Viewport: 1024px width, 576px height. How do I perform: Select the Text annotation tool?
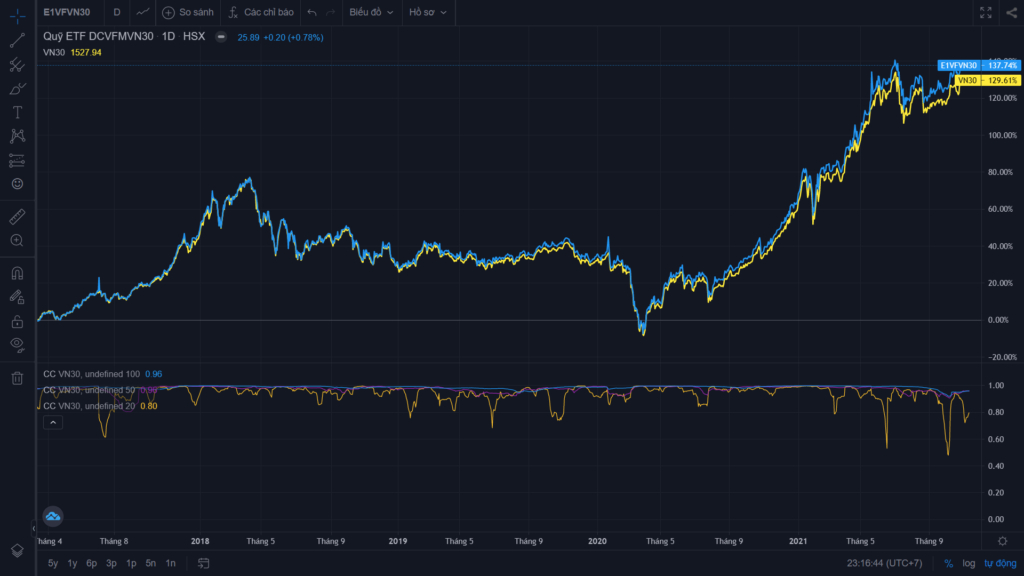pyautogui.click(x=17, y=112)
